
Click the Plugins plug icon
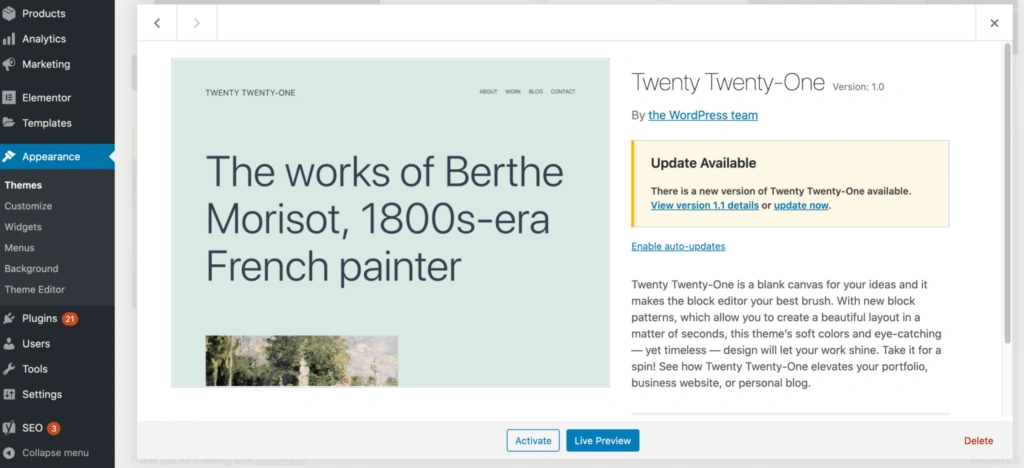(x=9, y=319)
